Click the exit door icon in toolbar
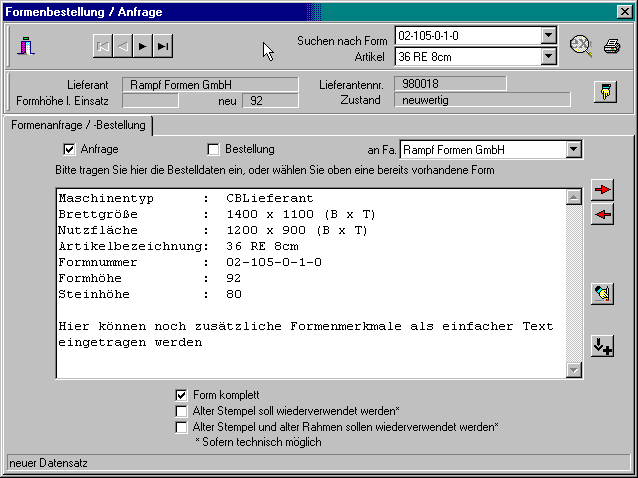638x478 pixels. 26,46
